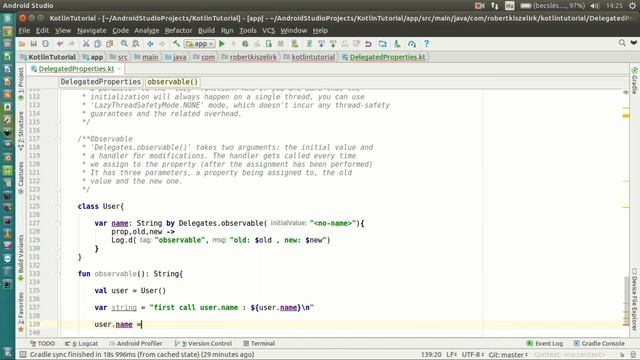Click the Copy toolbar icon
Screen dimensions: 640x360
coord(98,44)
